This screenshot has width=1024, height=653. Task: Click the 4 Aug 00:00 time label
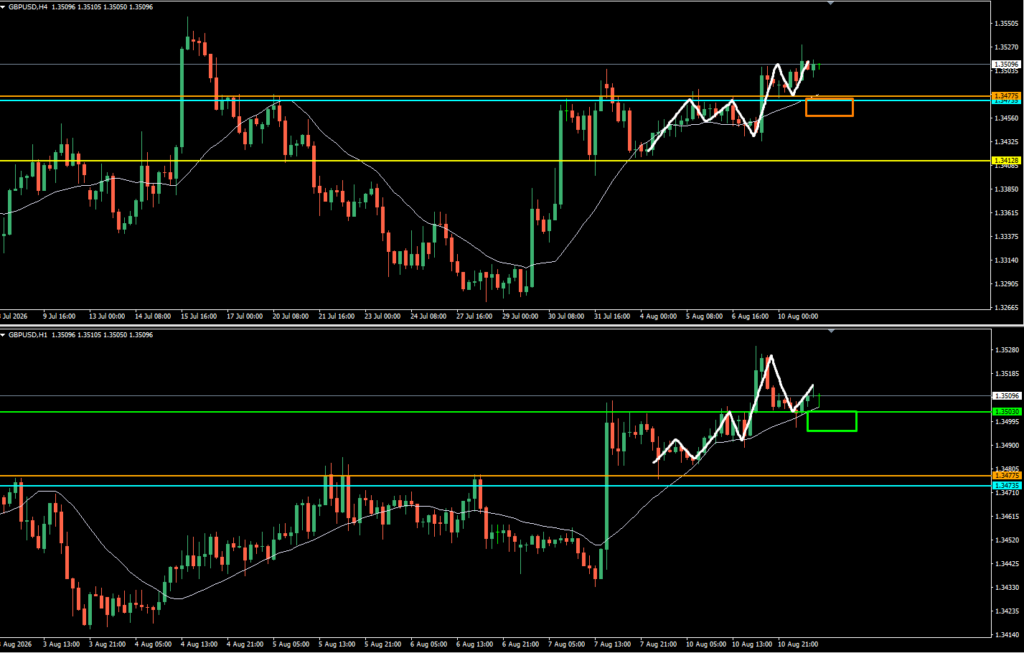pos(658,316)
